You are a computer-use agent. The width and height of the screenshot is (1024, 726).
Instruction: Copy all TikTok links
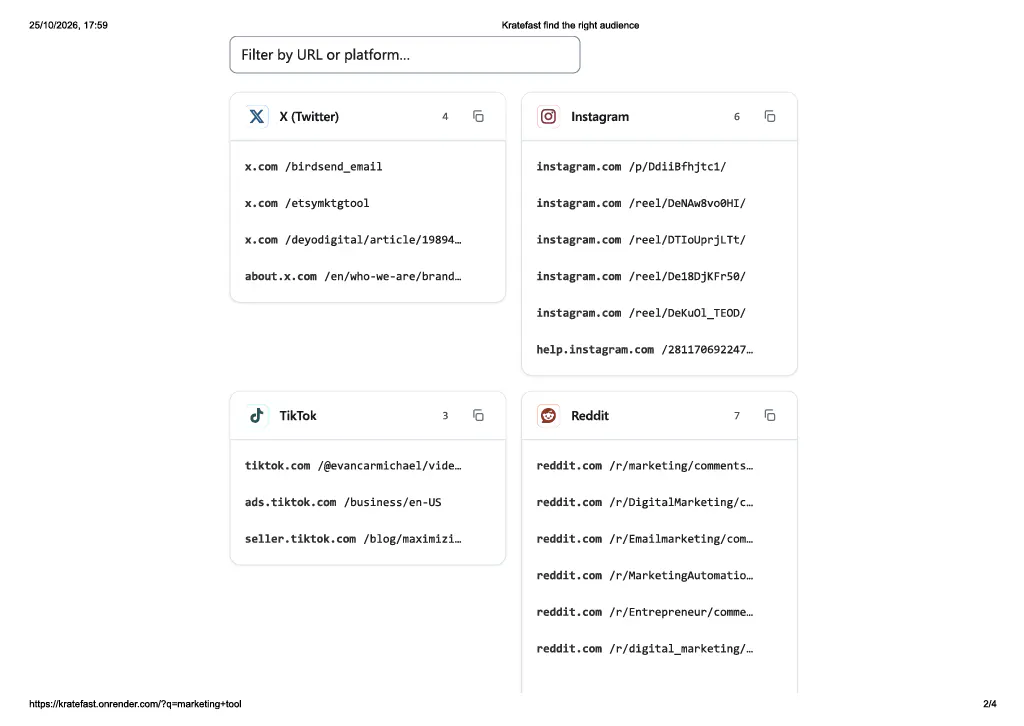click(478, 415)
